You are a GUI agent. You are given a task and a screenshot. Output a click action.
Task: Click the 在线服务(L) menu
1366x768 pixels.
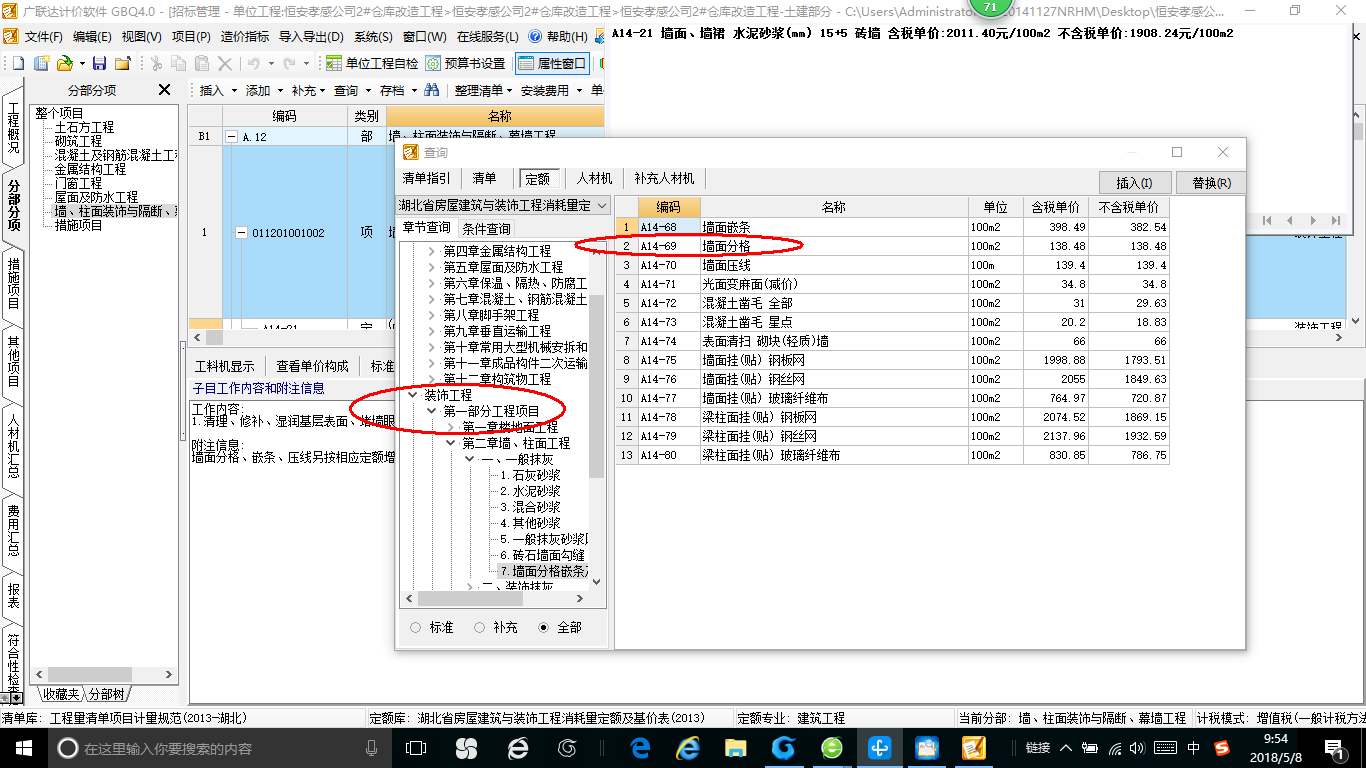488,36
